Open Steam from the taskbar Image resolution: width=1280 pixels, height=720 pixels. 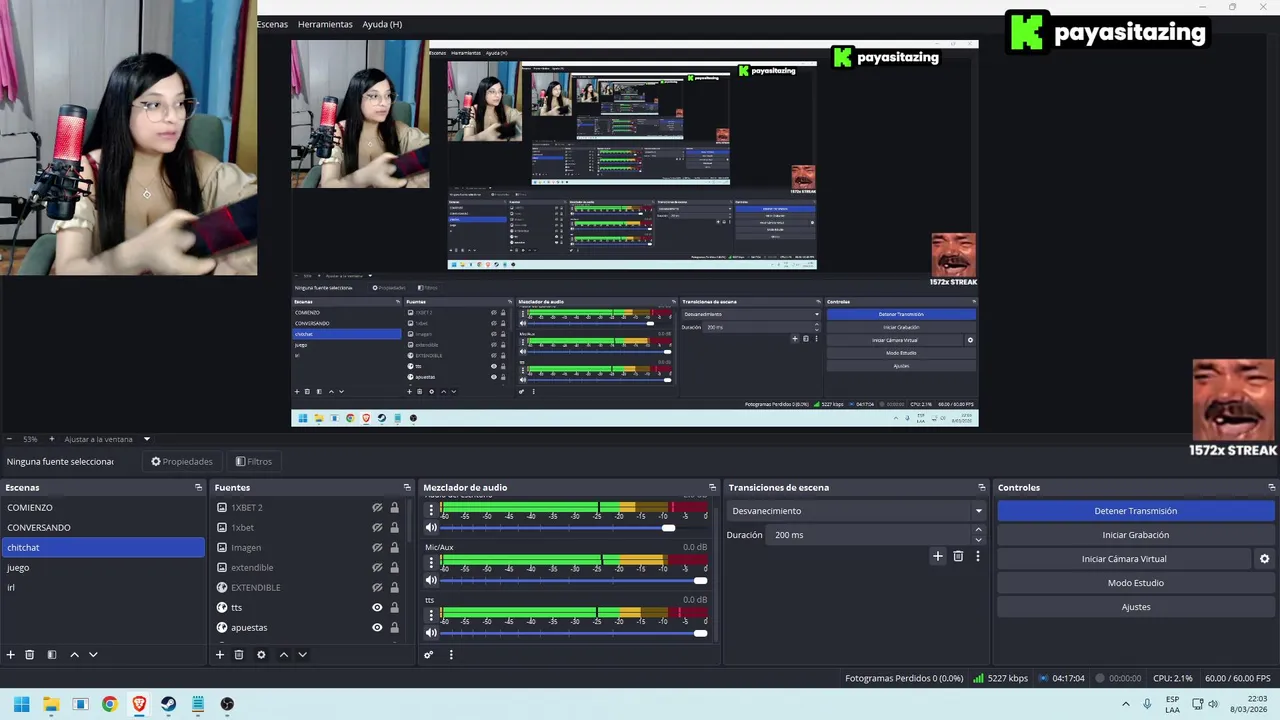click(168, 704)
